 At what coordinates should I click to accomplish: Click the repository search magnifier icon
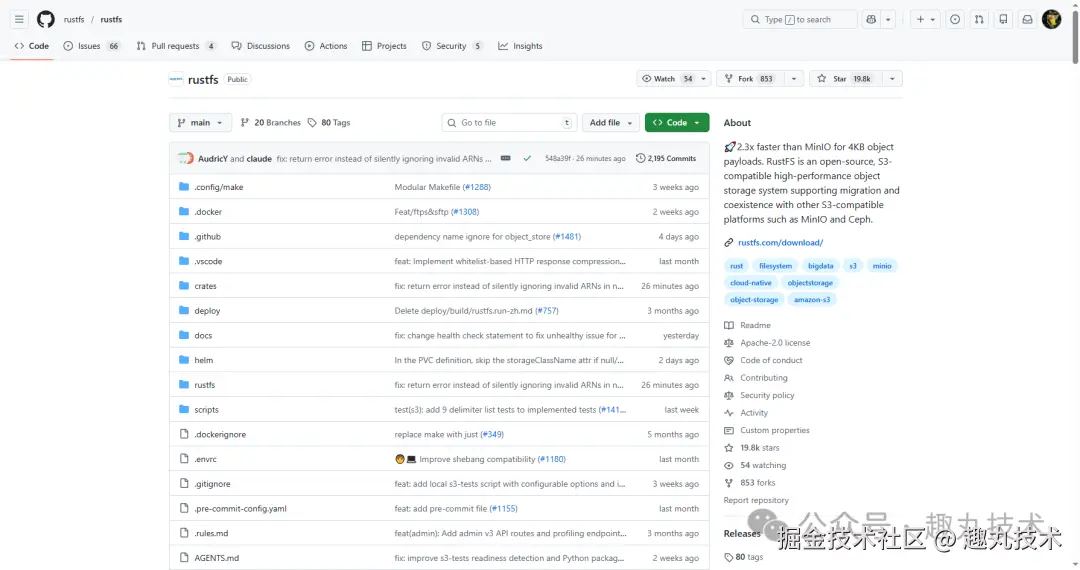[756, 19]
